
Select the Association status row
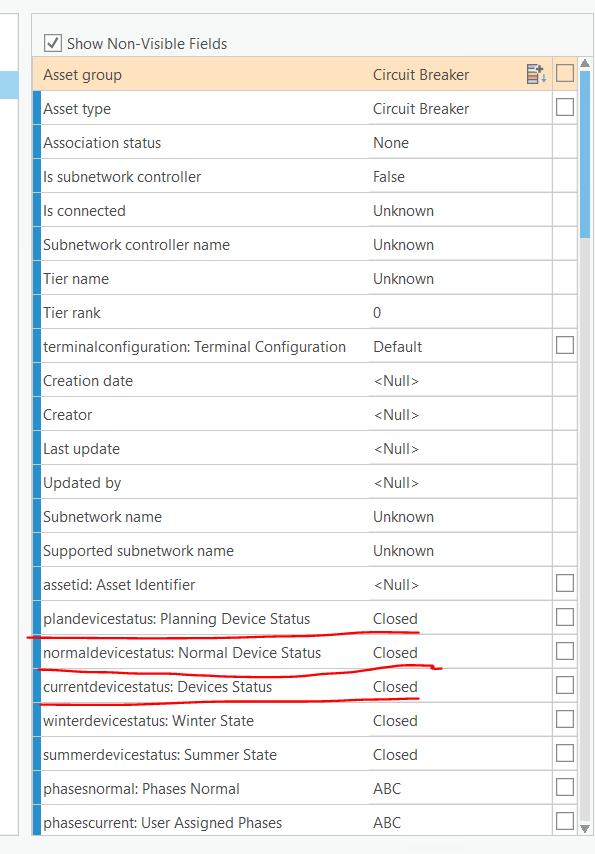(x=305, y=142)
